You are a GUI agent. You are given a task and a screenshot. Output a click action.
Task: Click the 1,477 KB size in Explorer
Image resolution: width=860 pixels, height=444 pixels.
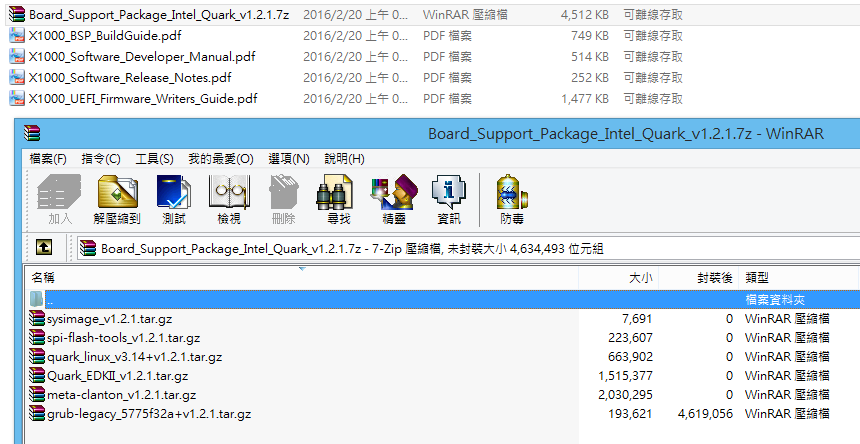(585, 99)
